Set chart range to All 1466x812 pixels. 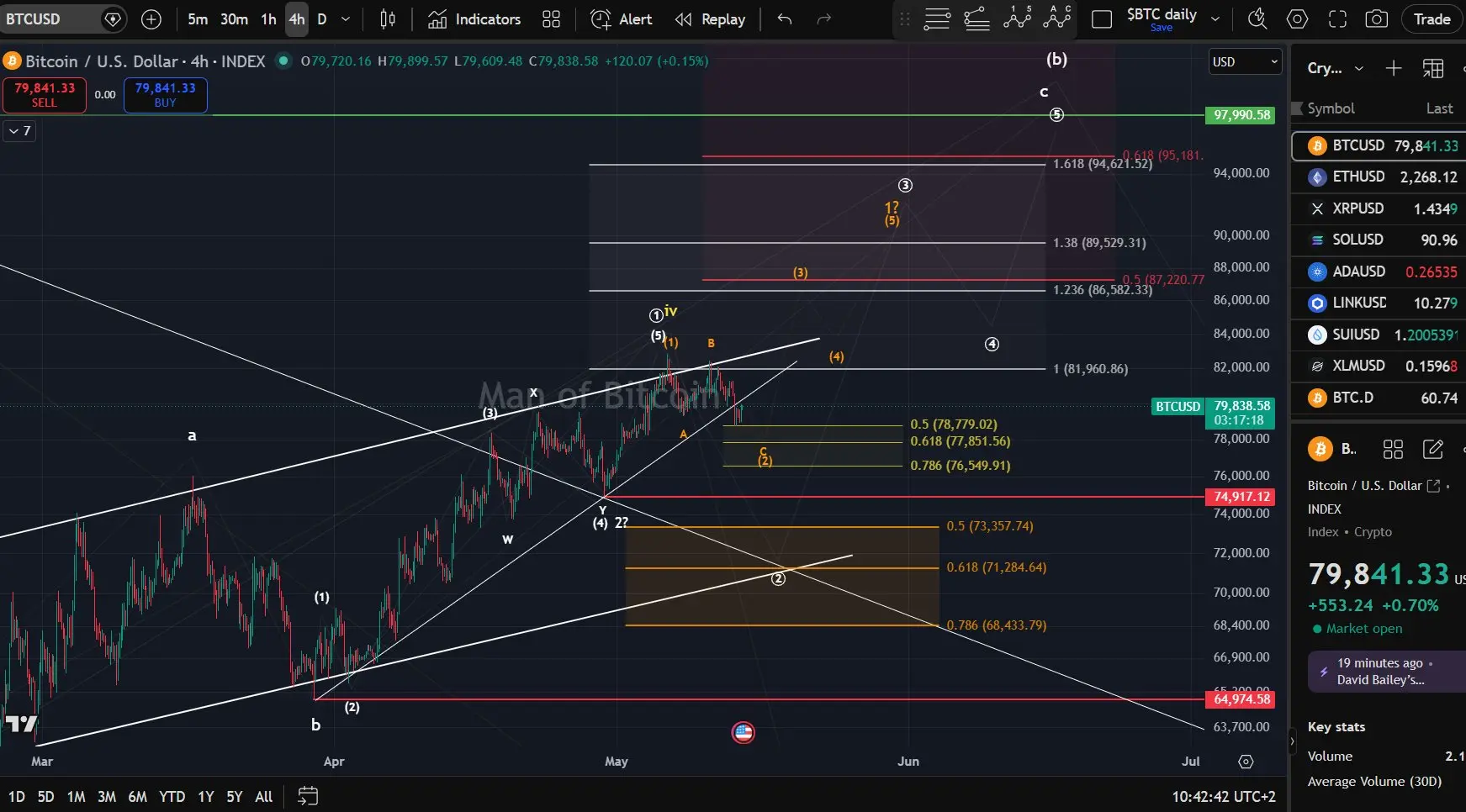[x=263, y=796]
